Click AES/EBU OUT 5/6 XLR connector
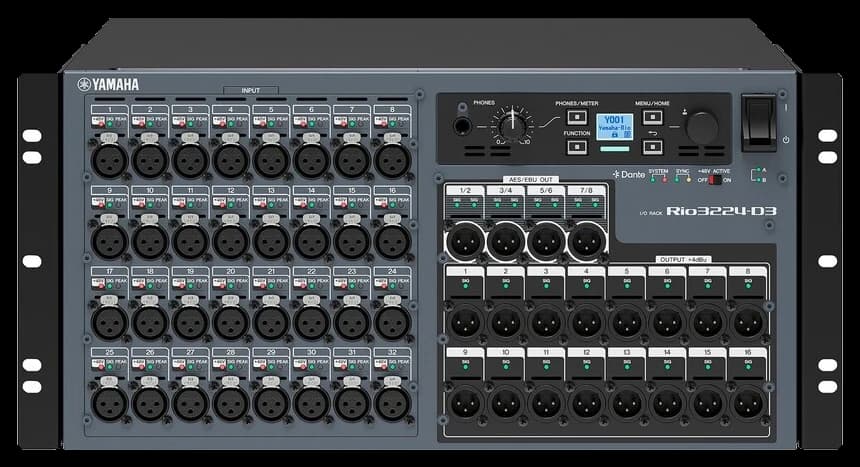The height and width of the screenshot is (467, 860). 546,241
